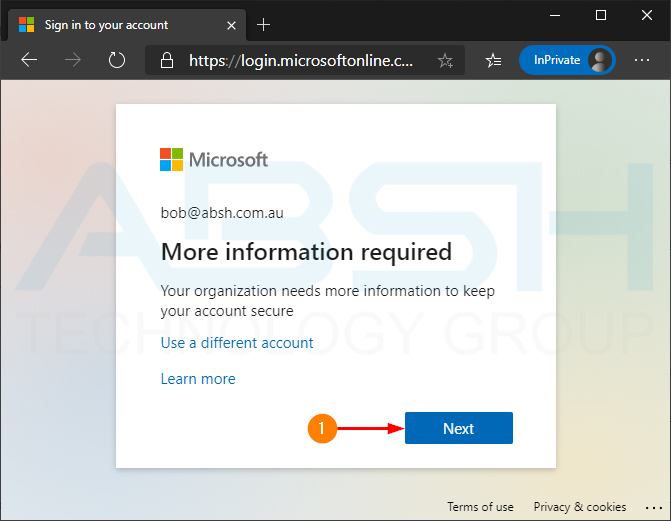Click the InPrivate profile button
This screenshot has width=671, height=521.
(566, 60)
